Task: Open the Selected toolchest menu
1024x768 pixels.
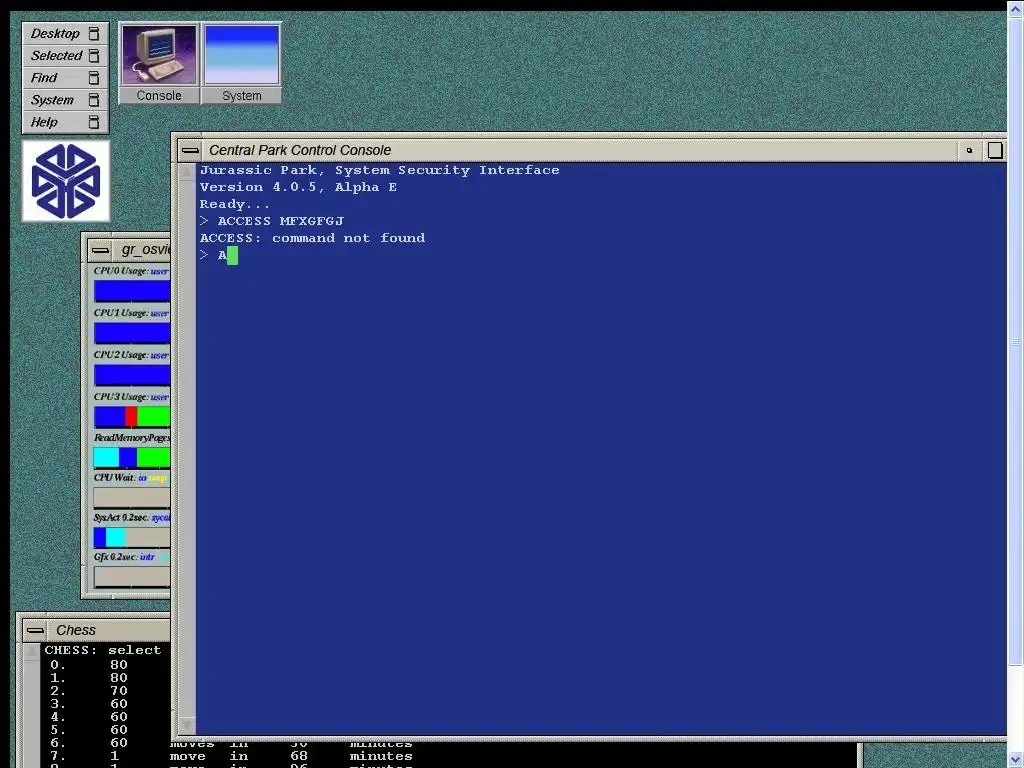Action: click(x=65, y=56)
